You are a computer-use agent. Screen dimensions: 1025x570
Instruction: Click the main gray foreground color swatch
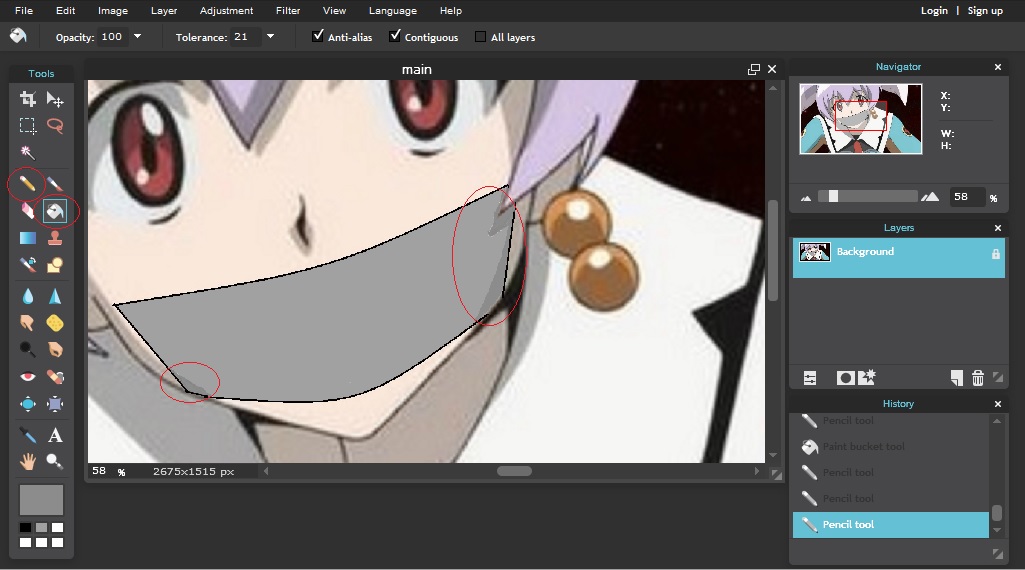(x=41, y=499)
